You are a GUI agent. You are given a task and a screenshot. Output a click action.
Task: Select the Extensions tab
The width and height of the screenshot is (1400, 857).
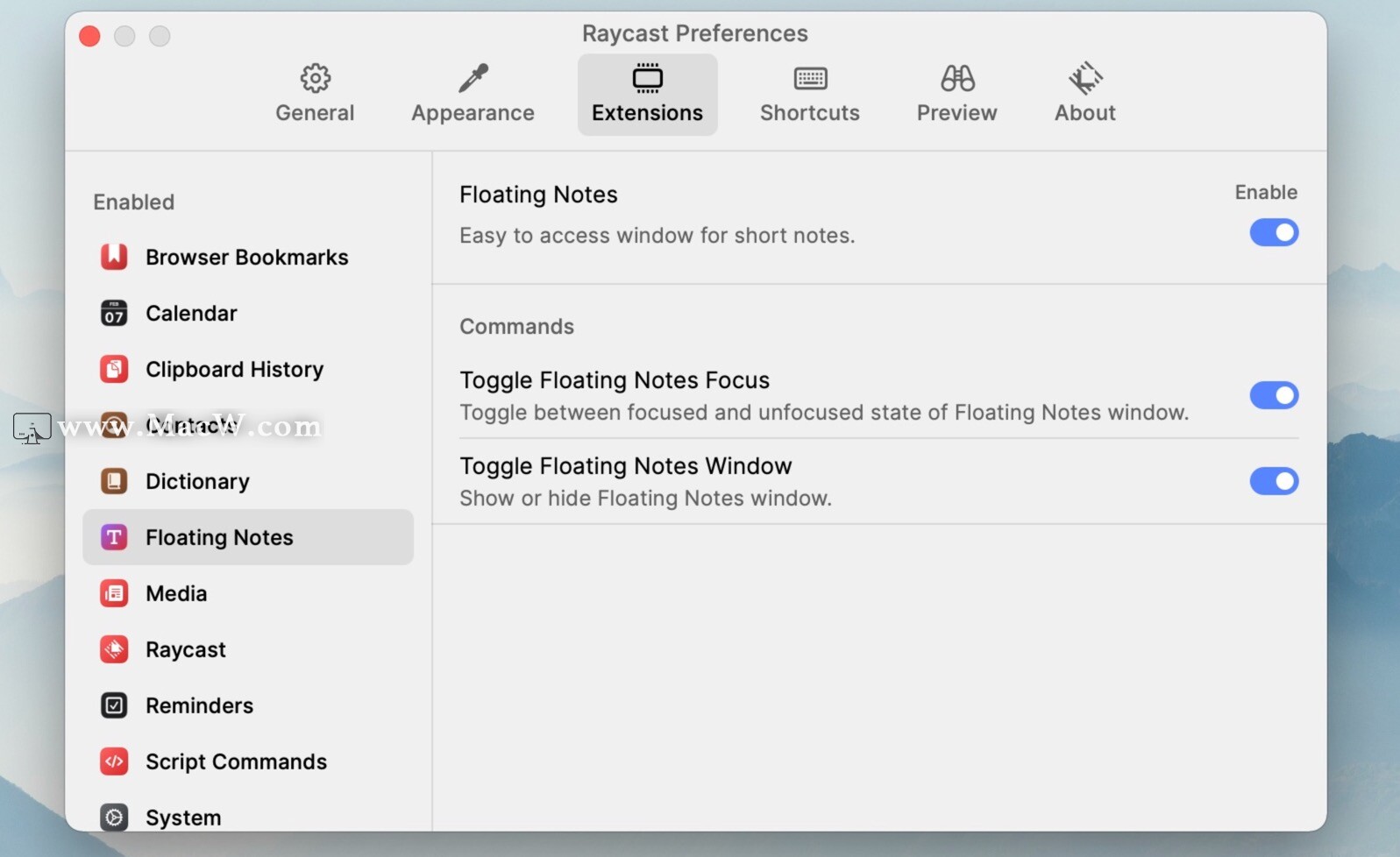[x=647, y=94]
